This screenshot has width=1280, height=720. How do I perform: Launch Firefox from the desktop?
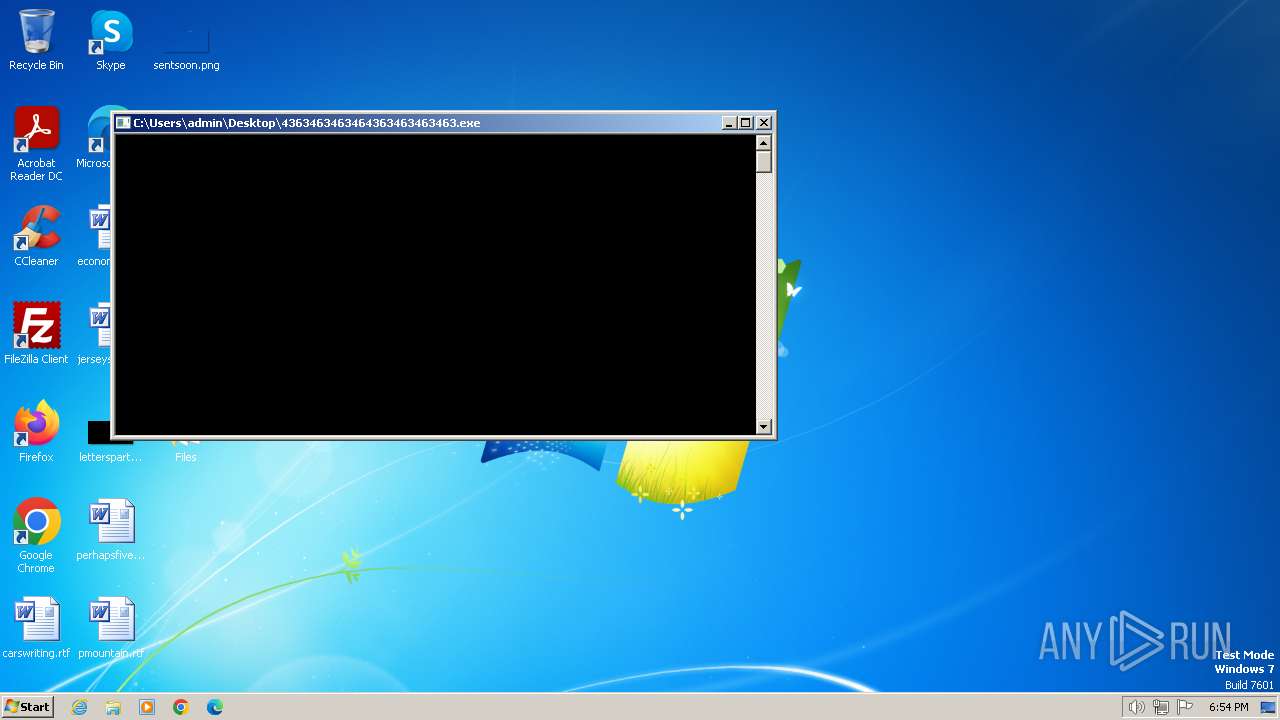click(36, 432)
